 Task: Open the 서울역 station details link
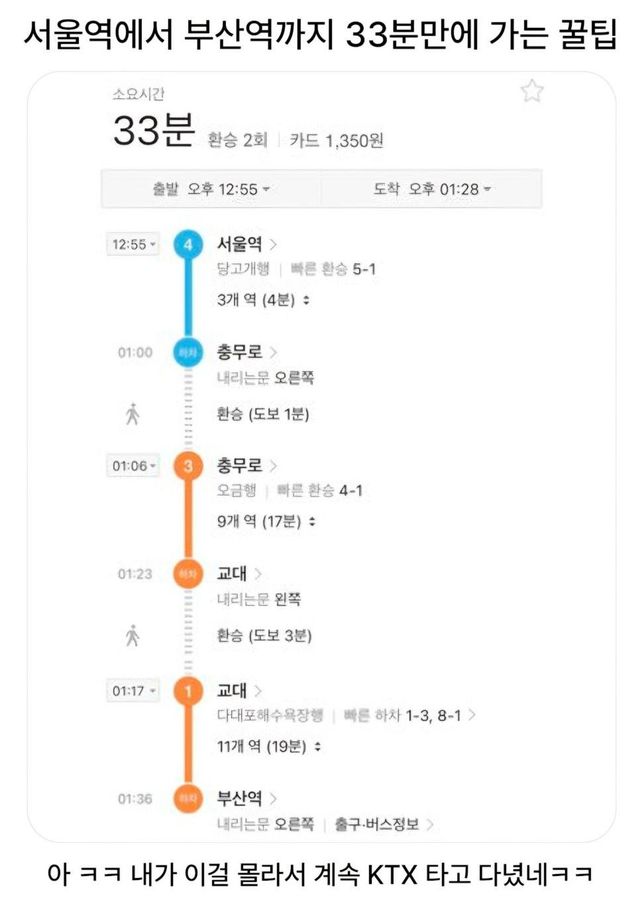[x=247, y=243]
